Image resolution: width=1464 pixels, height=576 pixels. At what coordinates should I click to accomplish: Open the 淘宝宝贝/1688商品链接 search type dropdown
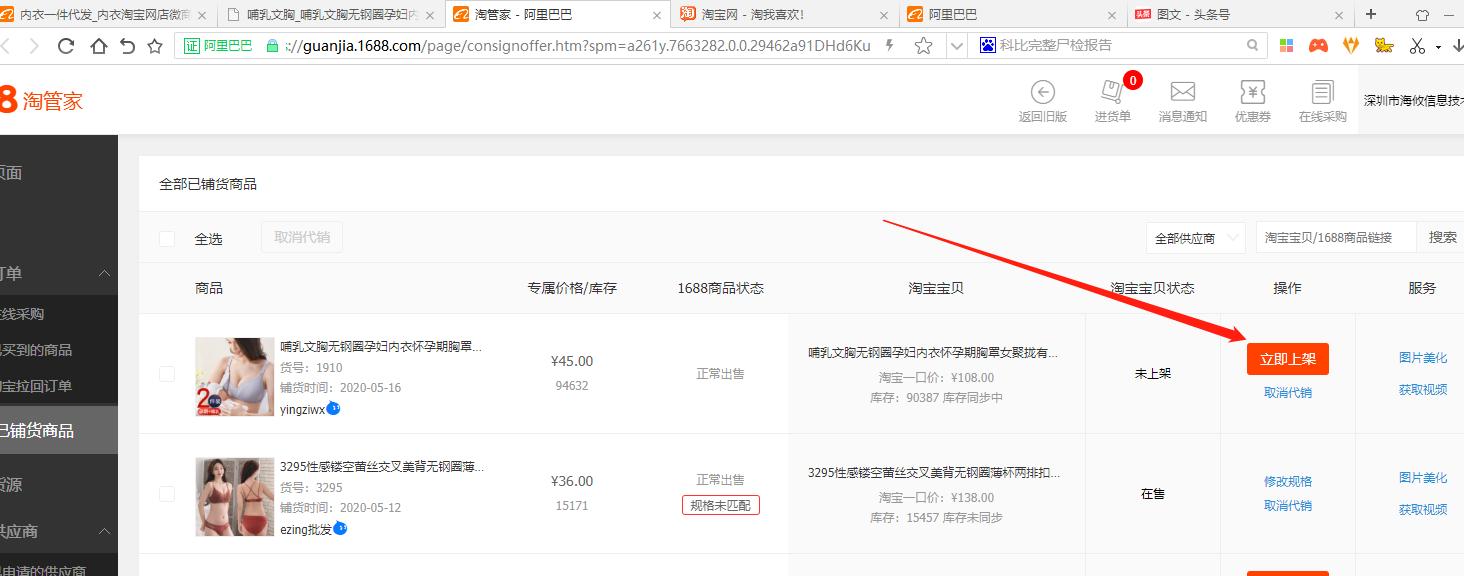pyautogui.click(x=1335, y=237)
